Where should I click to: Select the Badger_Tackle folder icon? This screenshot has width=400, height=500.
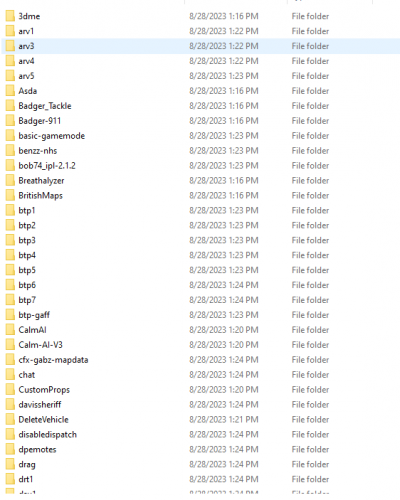tap(10, 106)
